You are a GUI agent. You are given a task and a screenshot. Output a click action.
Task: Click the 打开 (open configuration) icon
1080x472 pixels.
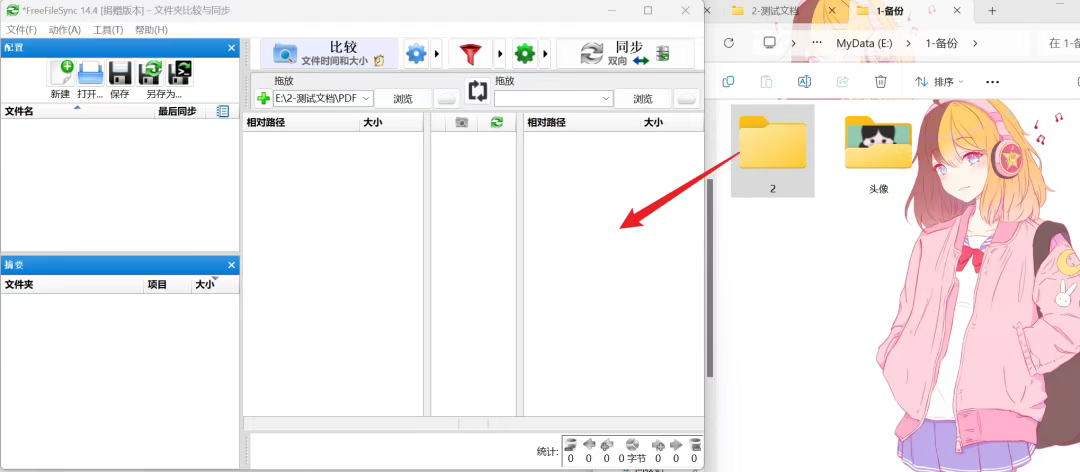click(x=90, y=72)
